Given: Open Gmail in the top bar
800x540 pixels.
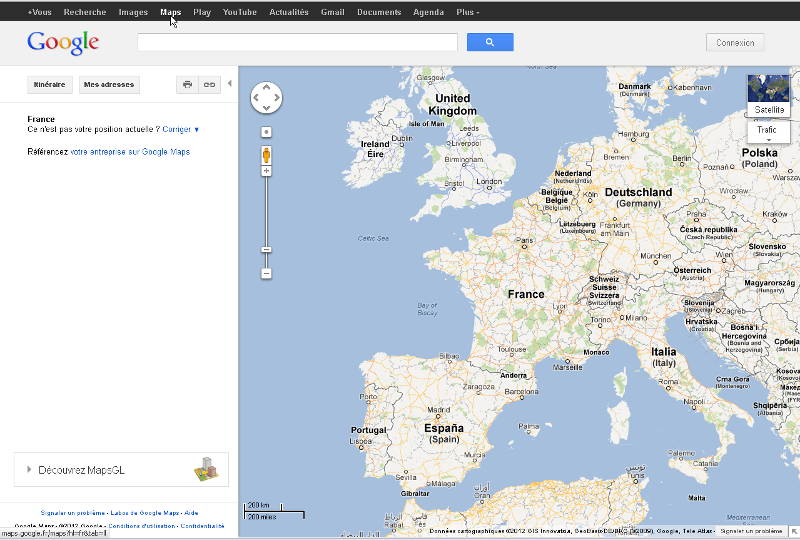Looking at the screenshot, I should [x=333, y=12].
